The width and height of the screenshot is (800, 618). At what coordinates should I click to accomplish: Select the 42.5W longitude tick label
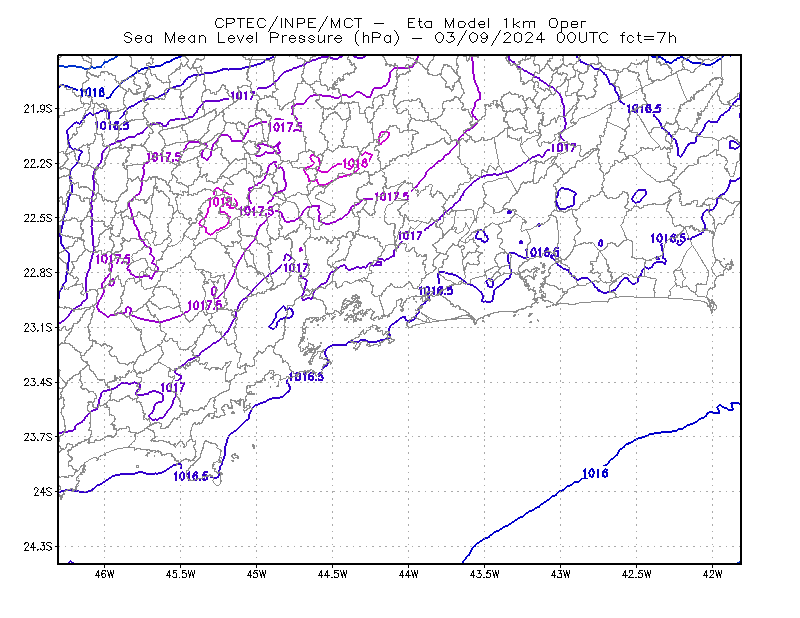point(637,574)
